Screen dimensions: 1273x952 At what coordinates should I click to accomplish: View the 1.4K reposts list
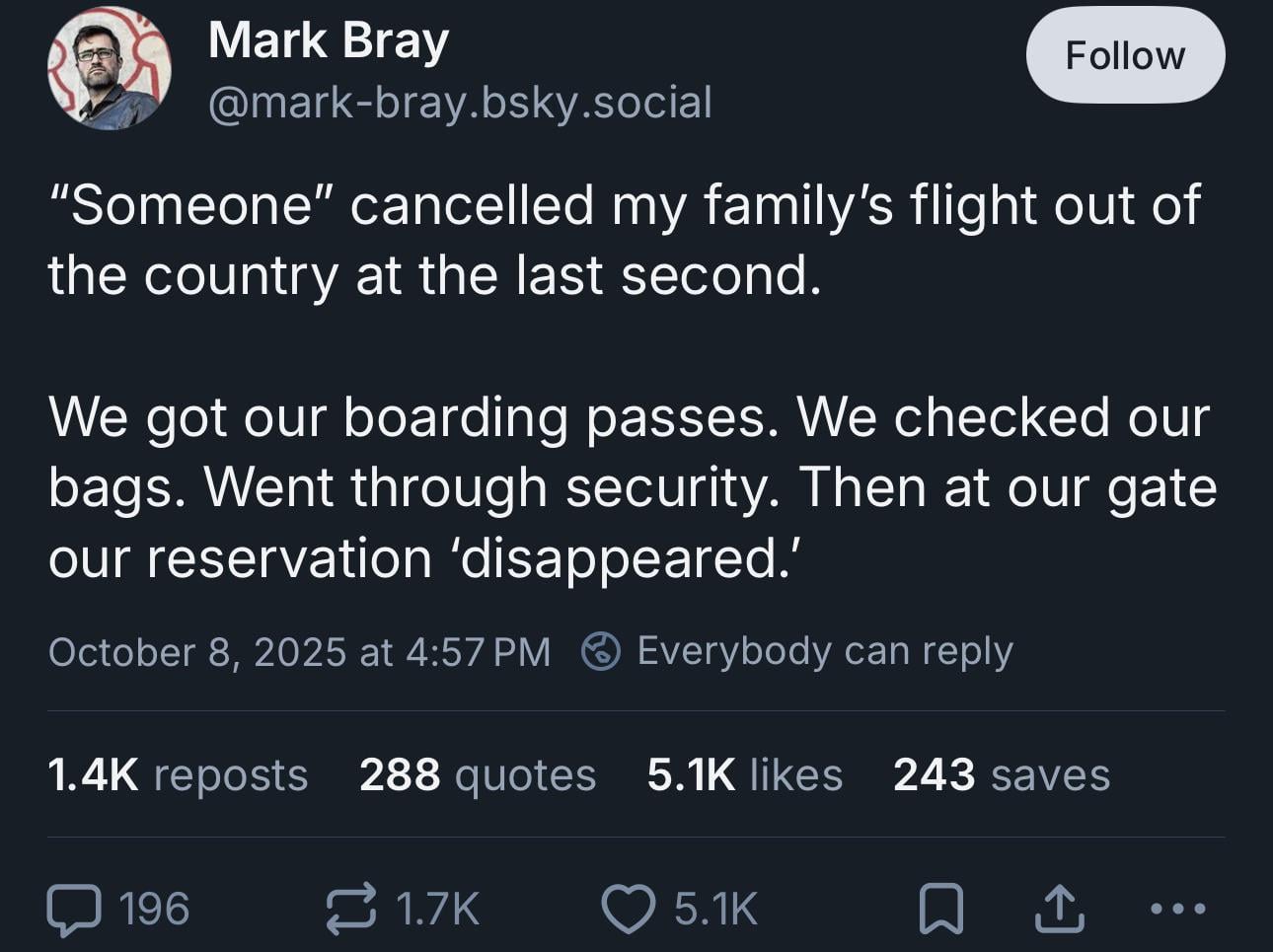[x=178, y=774]
